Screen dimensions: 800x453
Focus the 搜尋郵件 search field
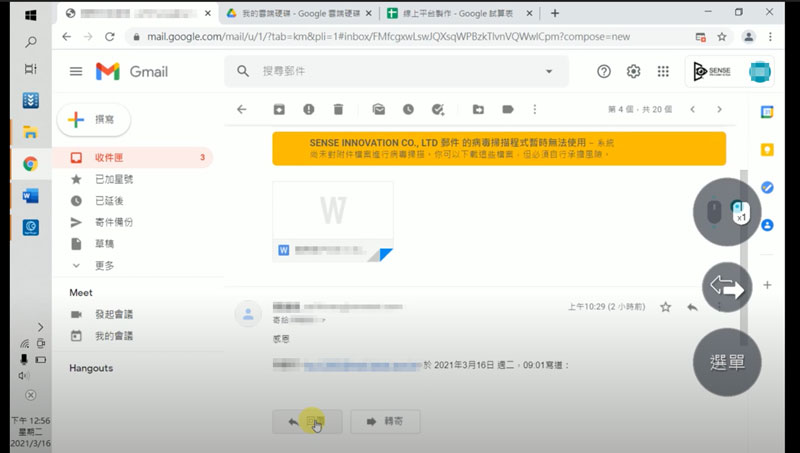(398, 71)
